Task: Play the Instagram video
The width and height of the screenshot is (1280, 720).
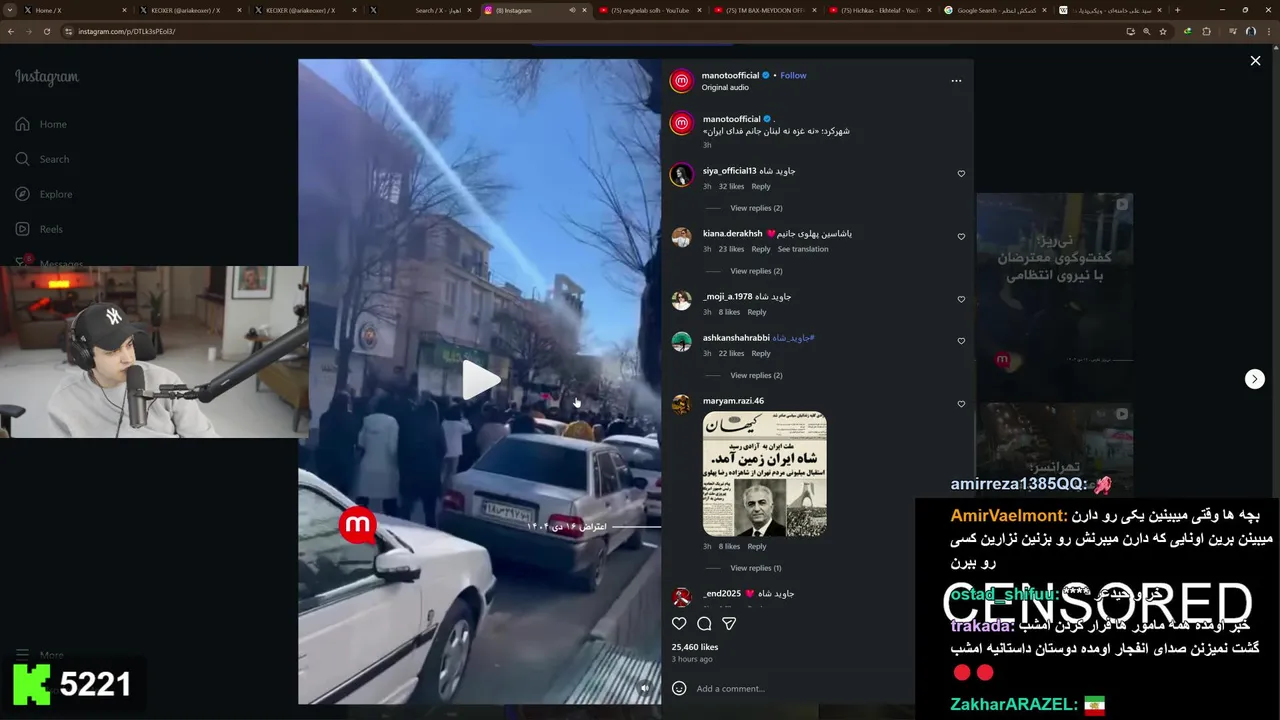Action: tap(480, 380)
